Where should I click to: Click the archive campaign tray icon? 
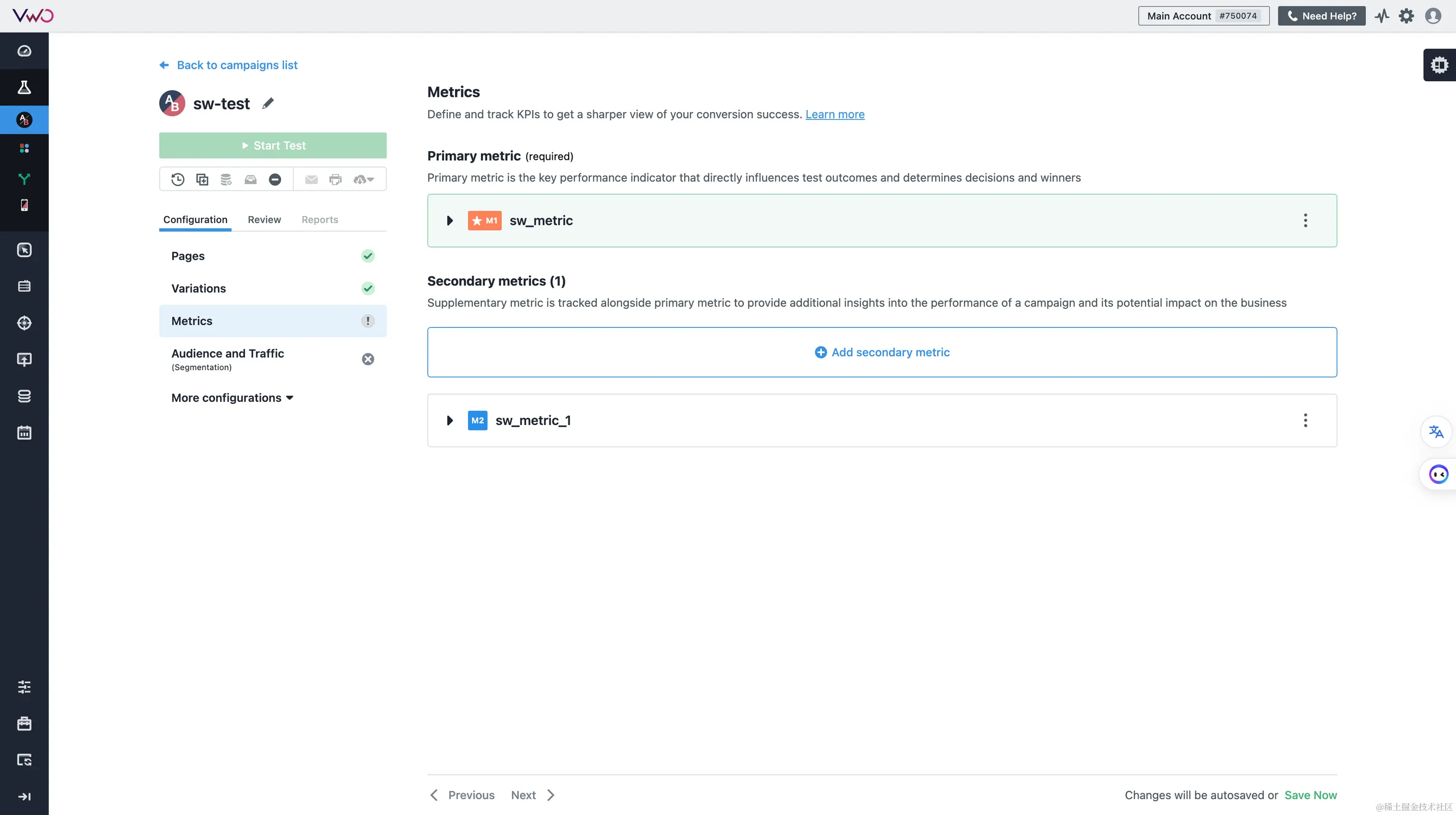tap(250, 180)
